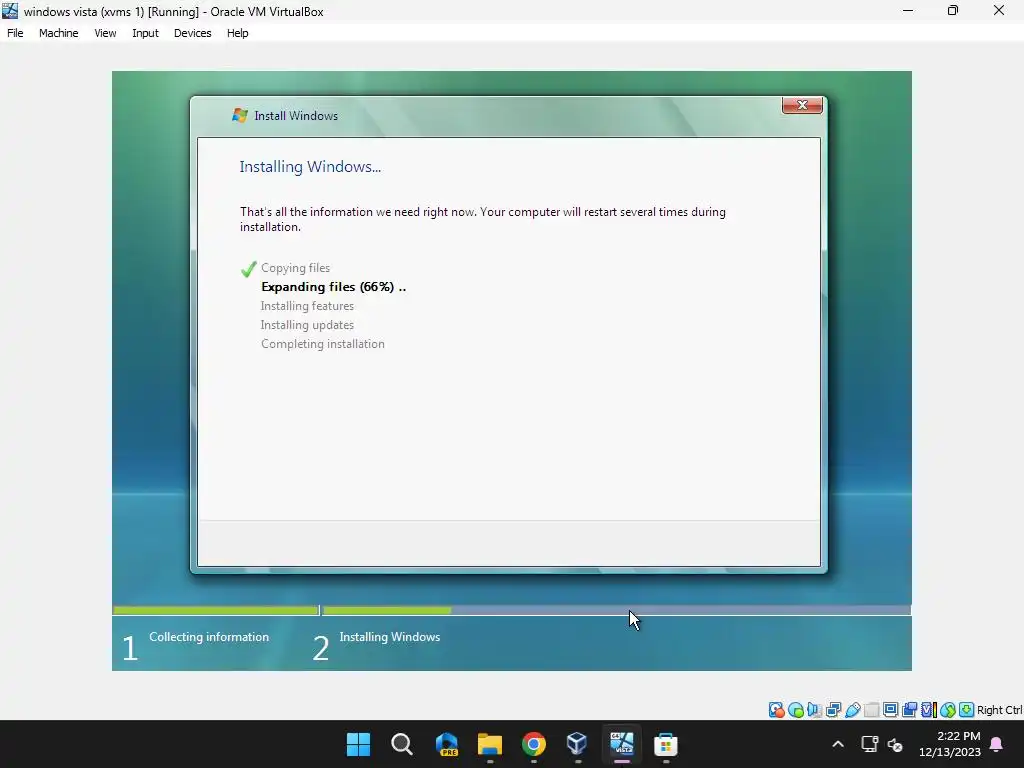Click the mouse integration status icon
The width and height of the screenshot is (1024, 768).
click(948, 710)
